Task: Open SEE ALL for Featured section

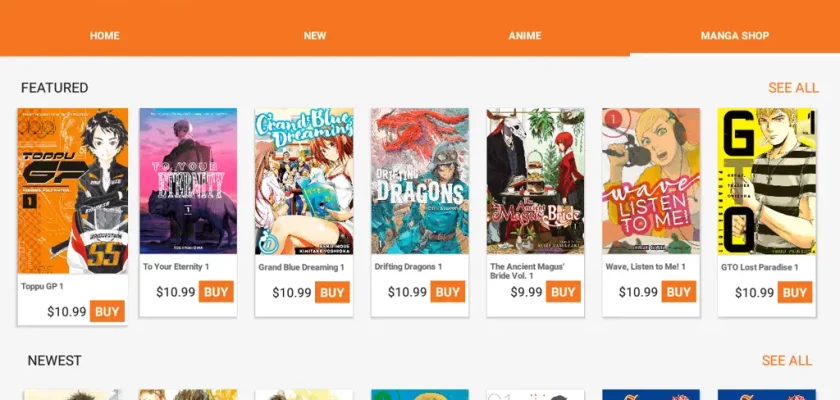Action: tap(793, 88)
